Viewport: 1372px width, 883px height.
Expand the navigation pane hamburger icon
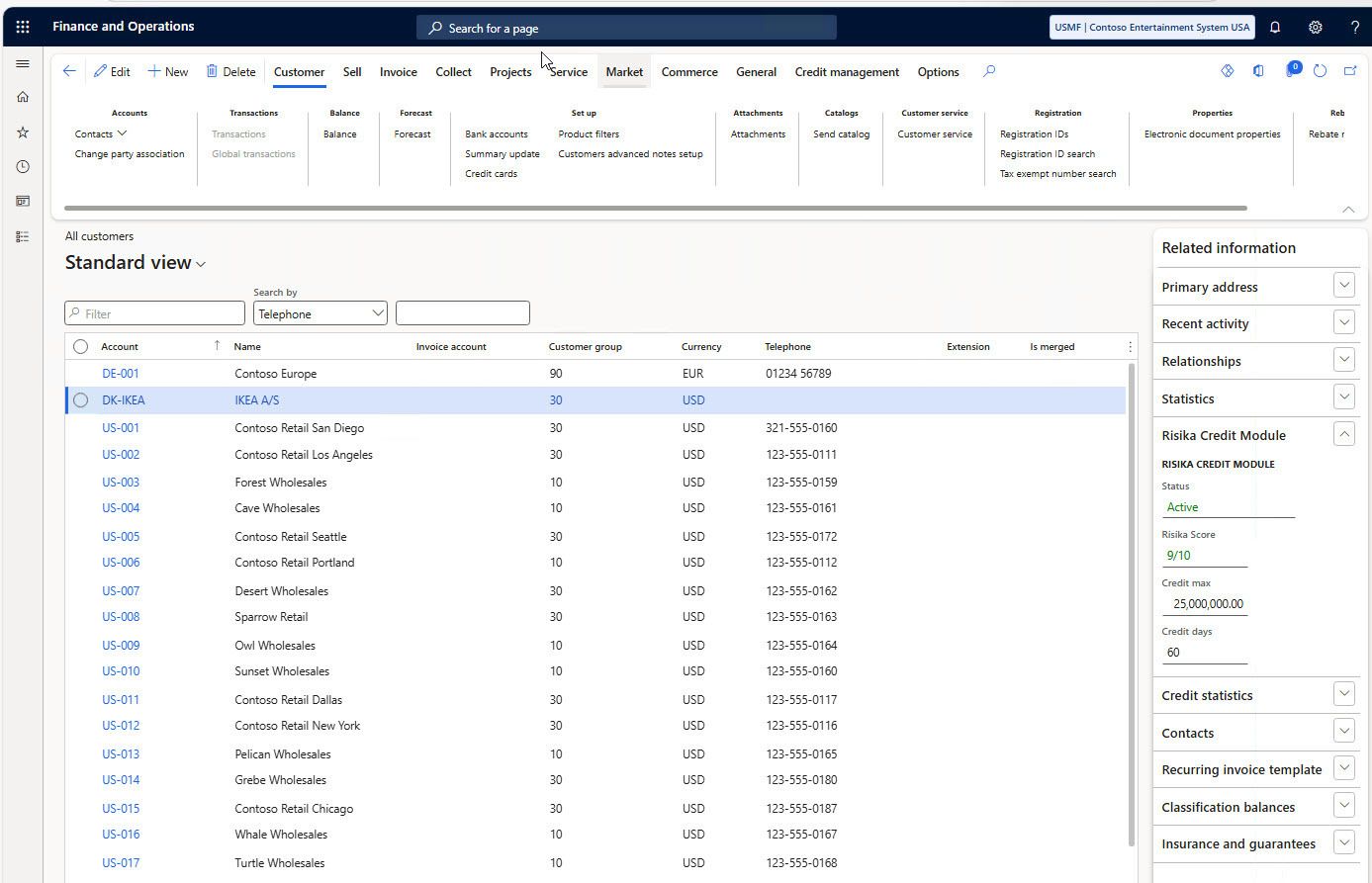tap(23, 64)
